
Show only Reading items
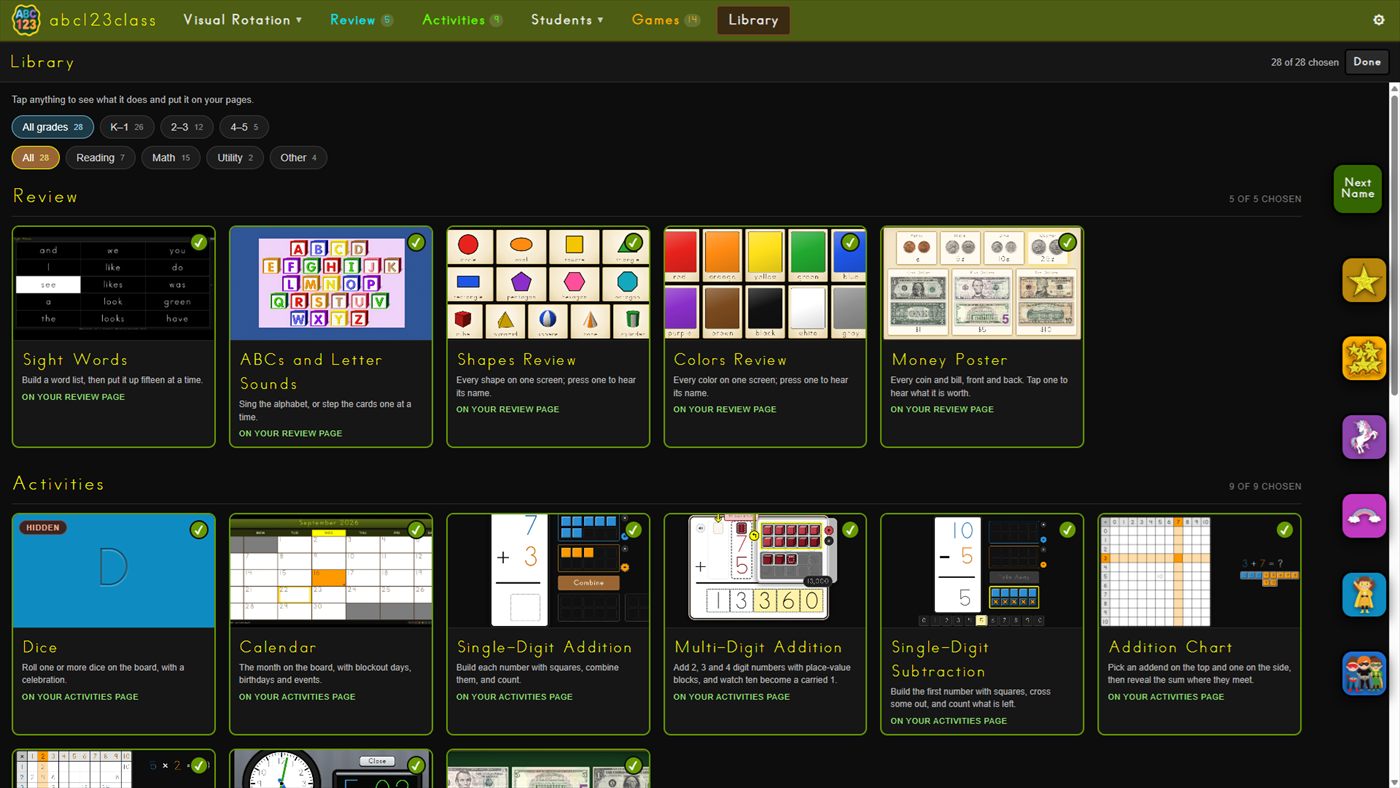click(x=100, y=157)
